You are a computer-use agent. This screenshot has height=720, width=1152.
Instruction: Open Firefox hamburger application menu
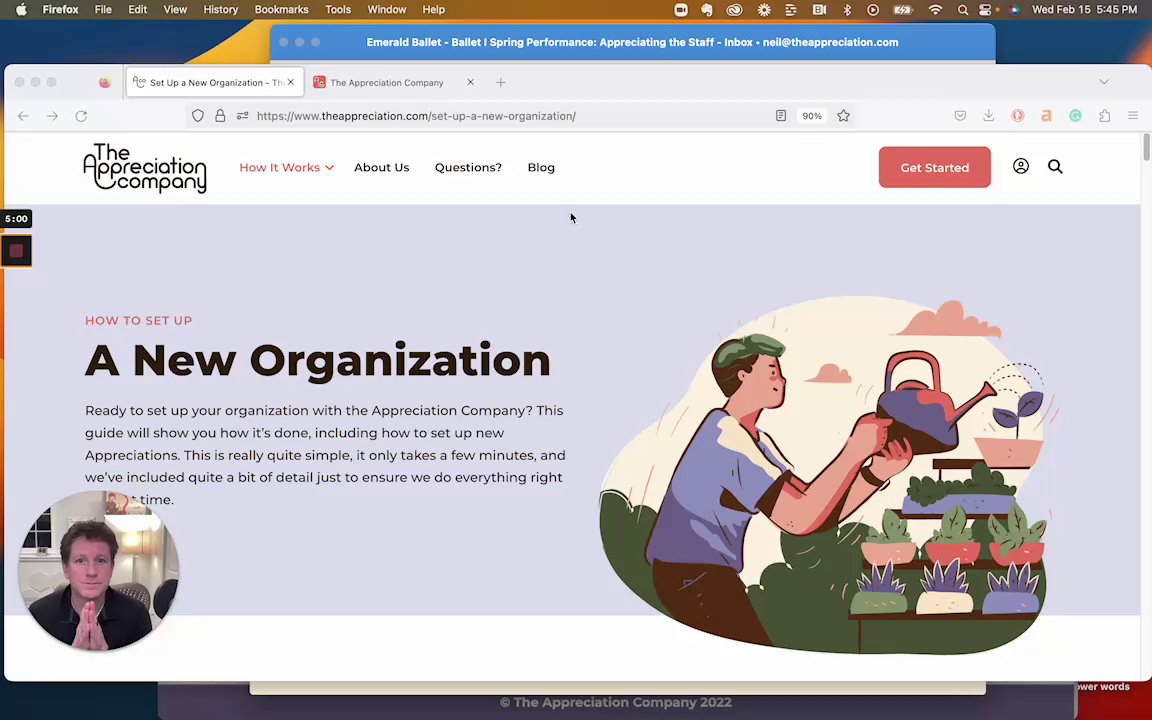[1133, 115]
